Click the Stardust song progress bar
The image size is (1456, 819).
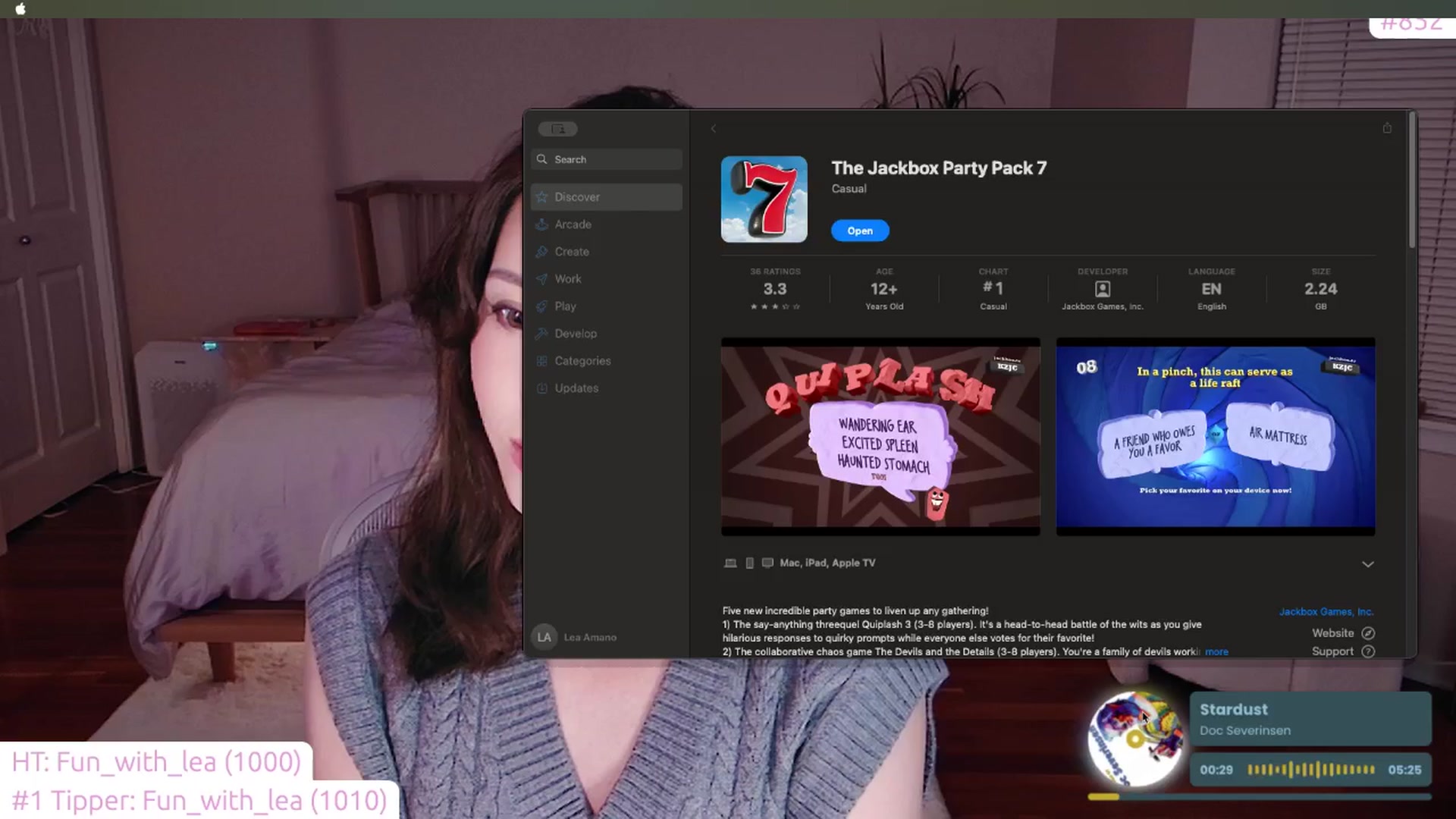pyautogui.click(x=1259, y=797)
